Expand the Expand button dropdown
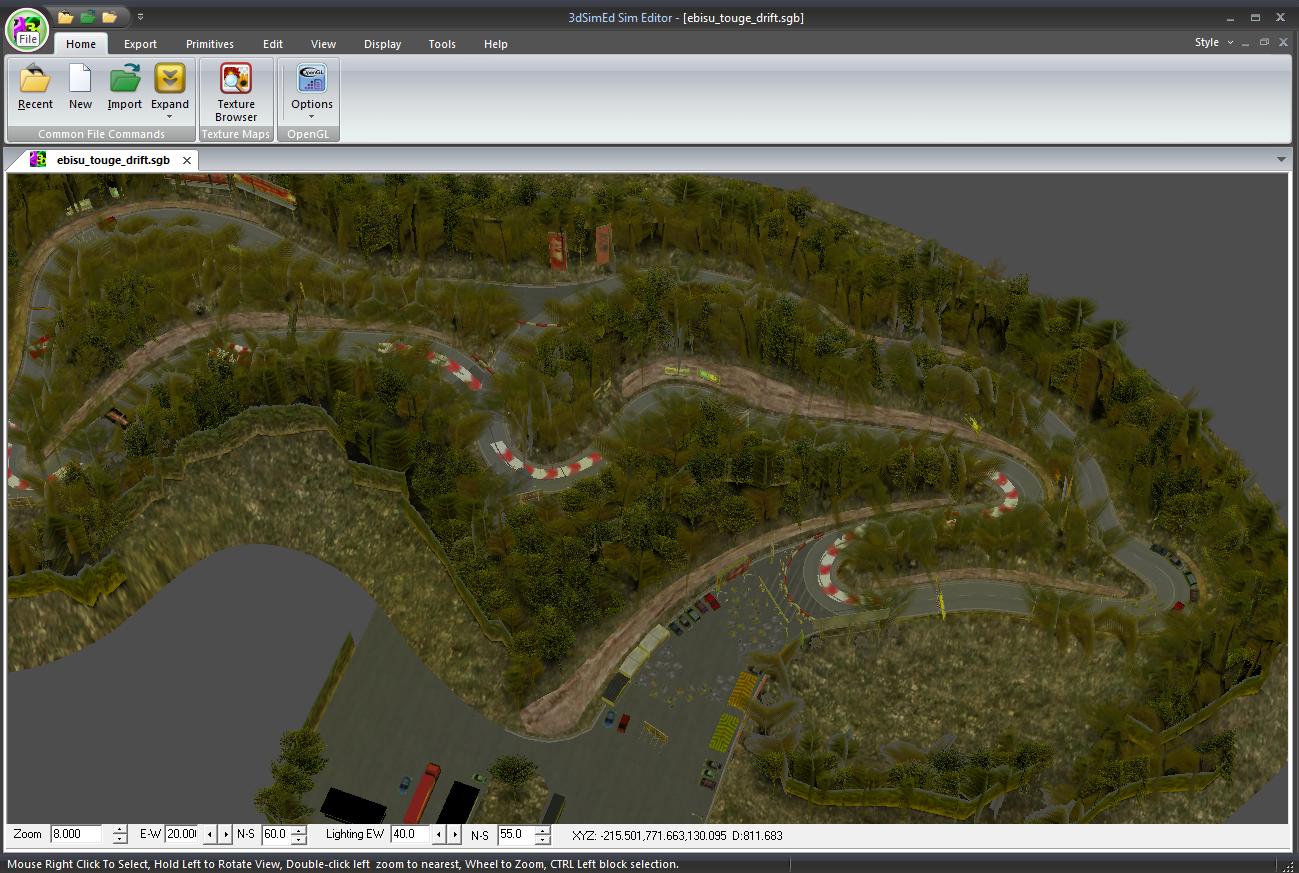 (169, 116)
